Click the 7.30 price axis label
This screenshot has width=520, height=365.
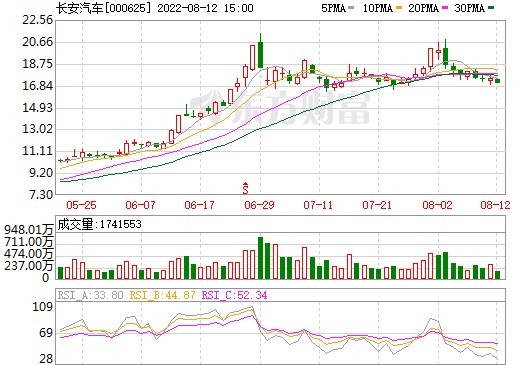41,195
